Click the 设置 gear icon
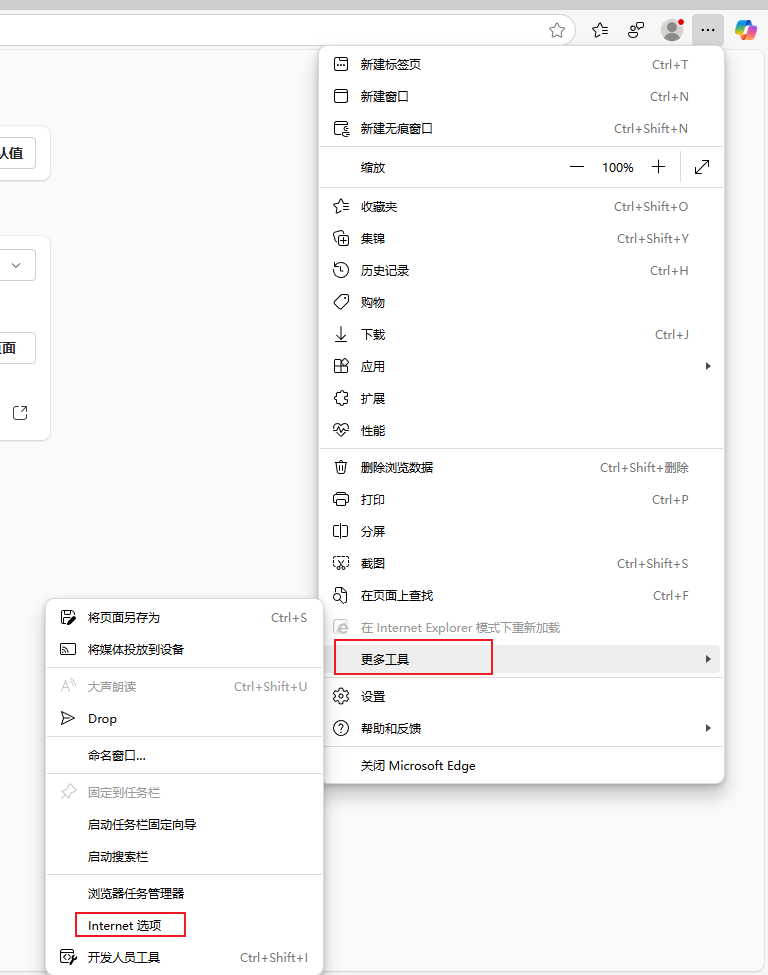The width and height of the screenshot is (768, 975). pyautogui.click(x=341, y=696)
